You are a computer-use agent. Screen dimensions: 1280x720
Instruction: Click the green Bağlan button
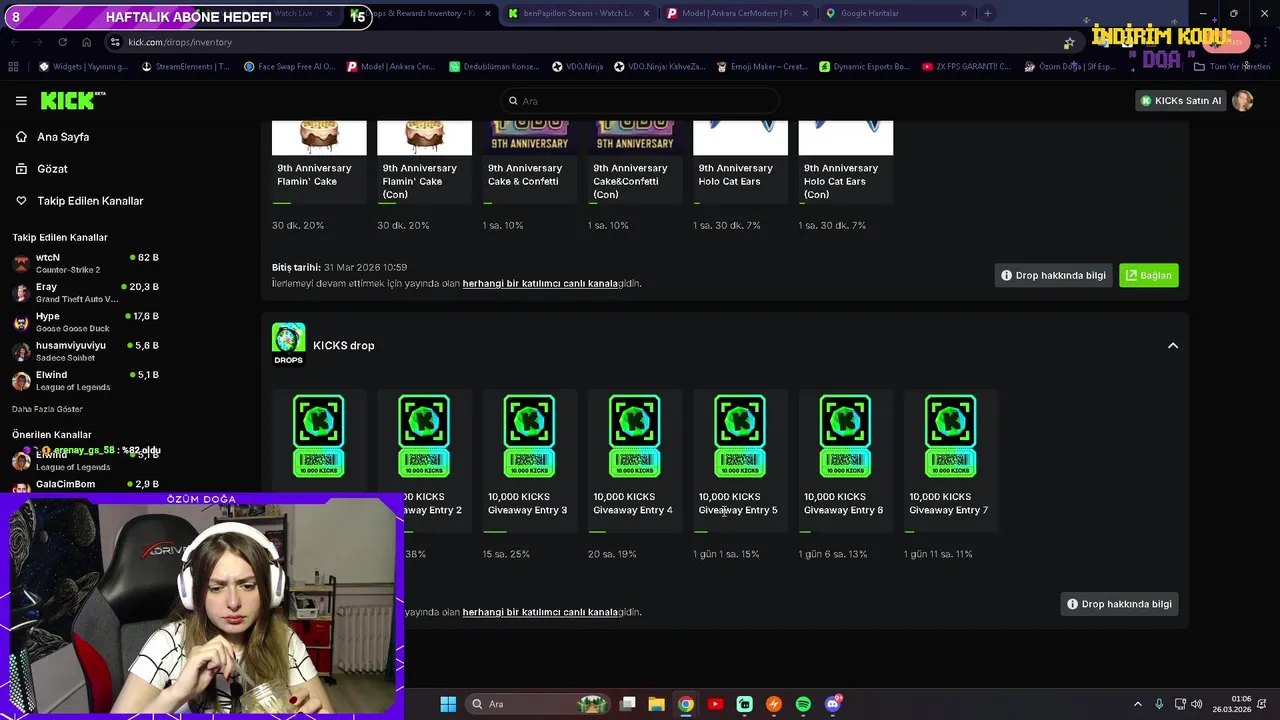[x=1148, y=275]
